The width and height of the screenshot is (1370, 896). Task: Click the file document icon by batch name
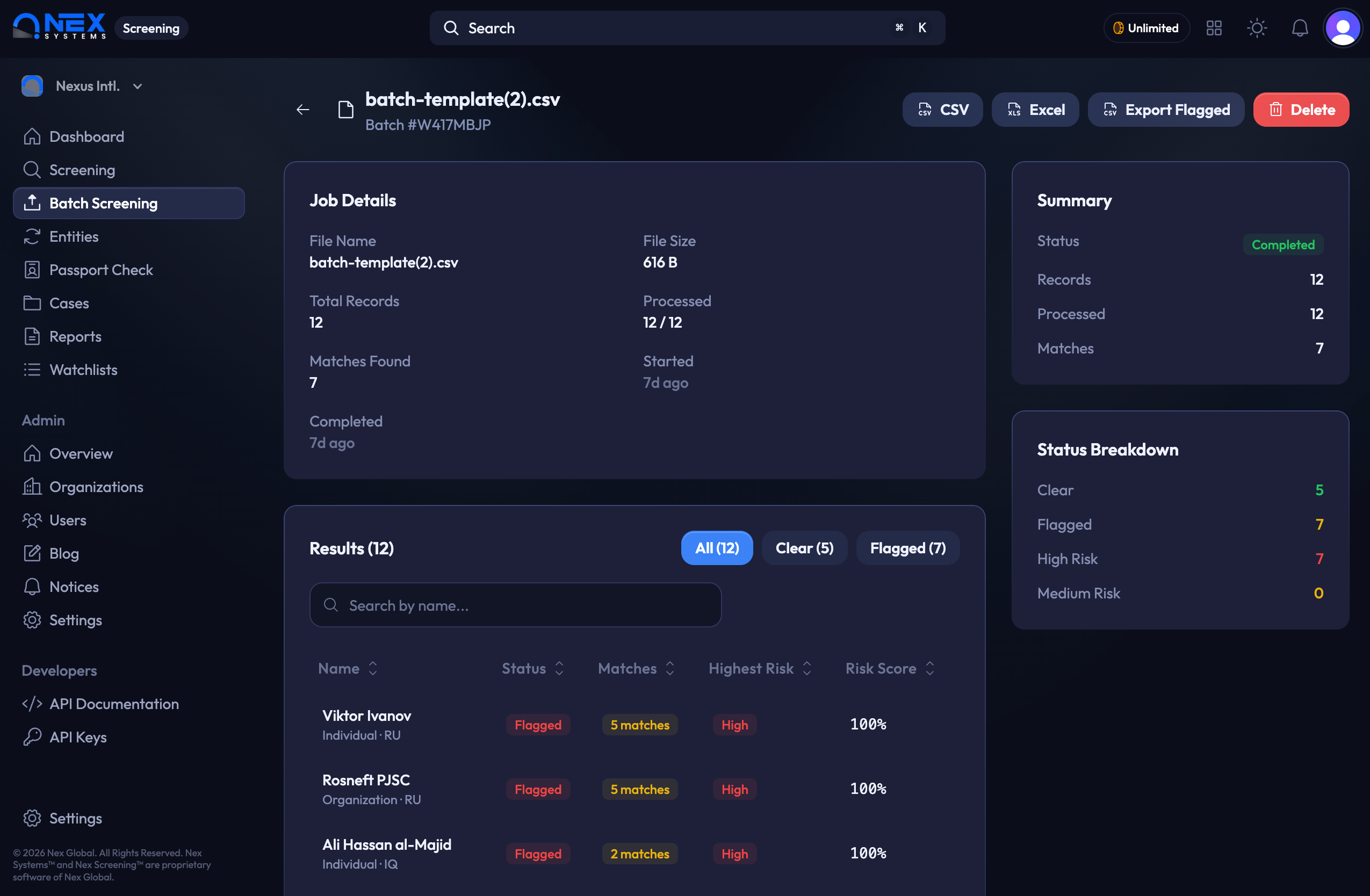point(345,110)
